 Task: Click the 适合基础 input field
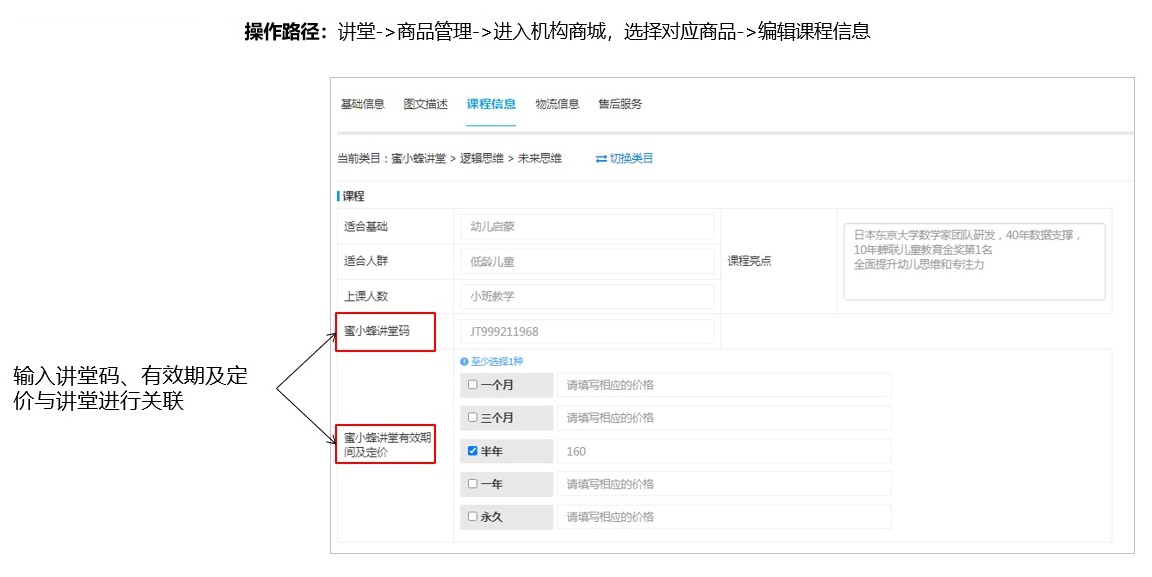pyautogui.click(x=587, y=227)
